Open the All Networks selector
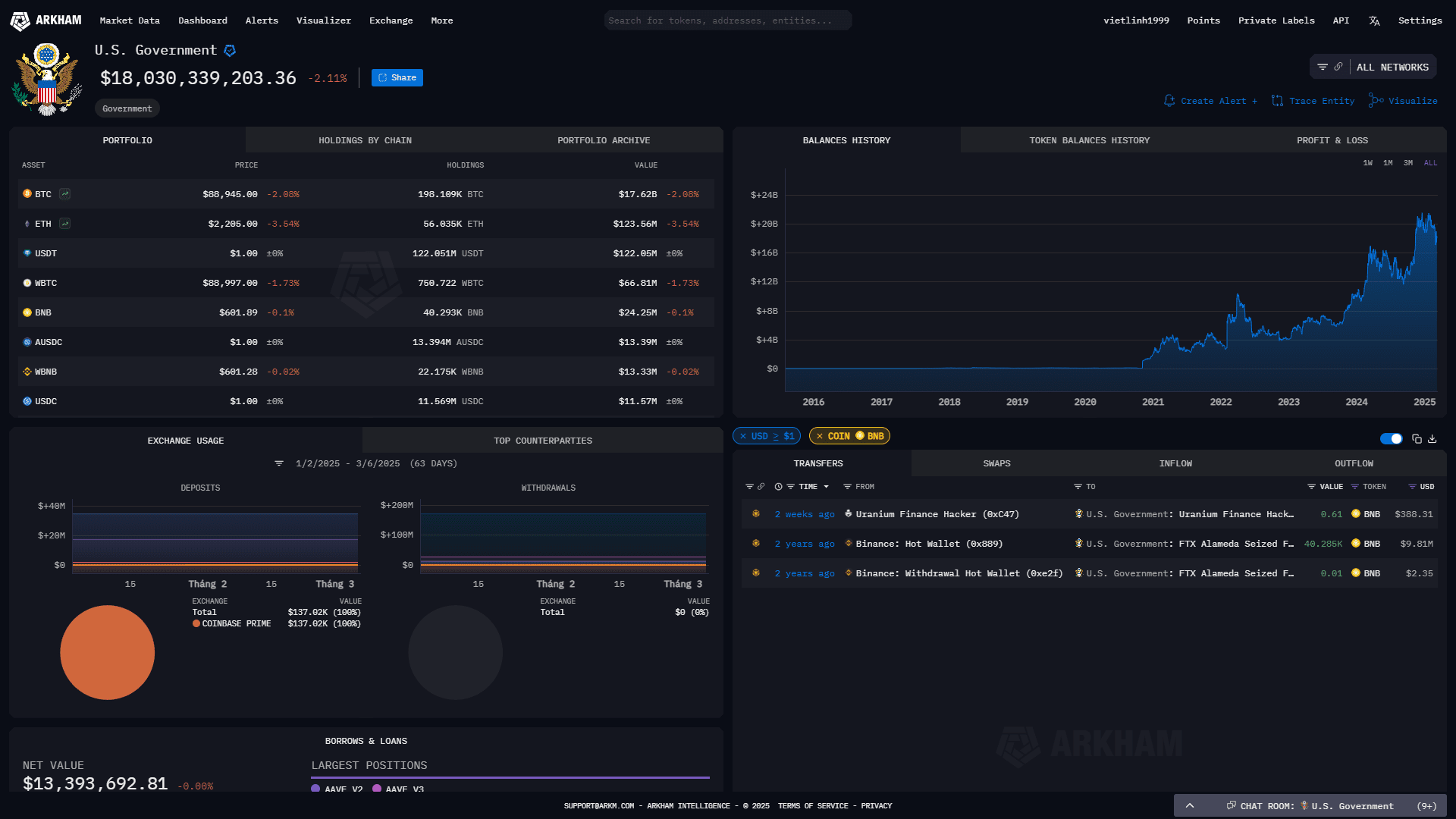1456x819 pixels. click(x=1392, y=67)
